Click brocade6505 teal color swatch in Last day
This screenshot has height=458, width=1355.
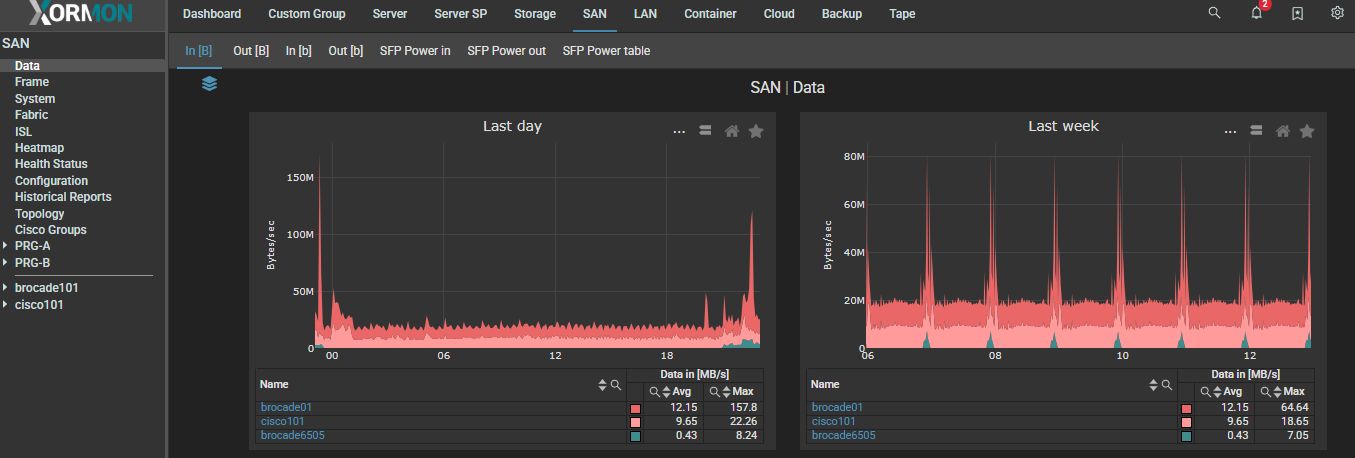[x=634, y=436]
